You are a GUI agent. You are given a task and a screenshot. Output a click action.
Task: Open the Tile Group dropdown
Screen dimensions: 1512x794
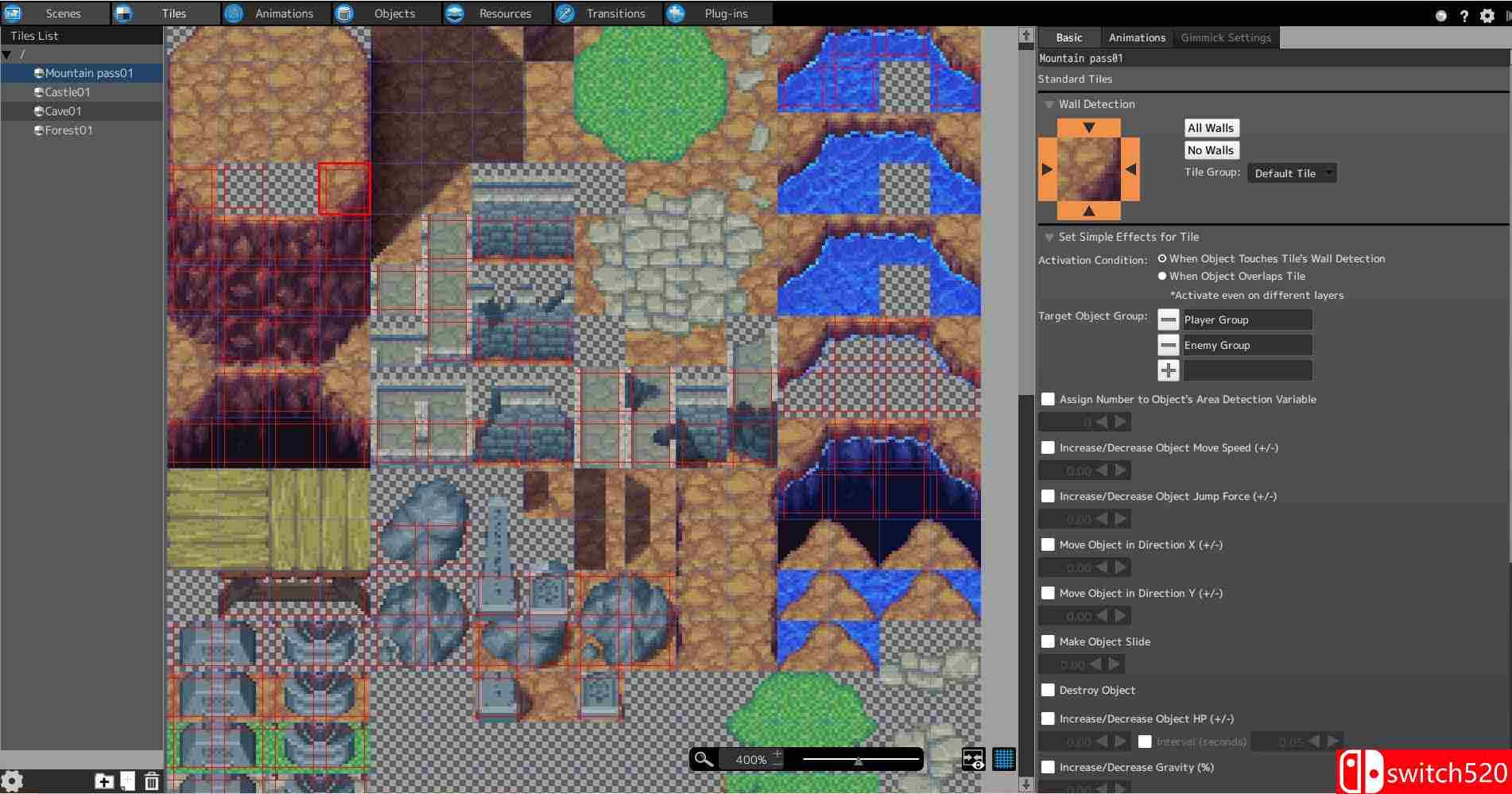(1291, 173)
